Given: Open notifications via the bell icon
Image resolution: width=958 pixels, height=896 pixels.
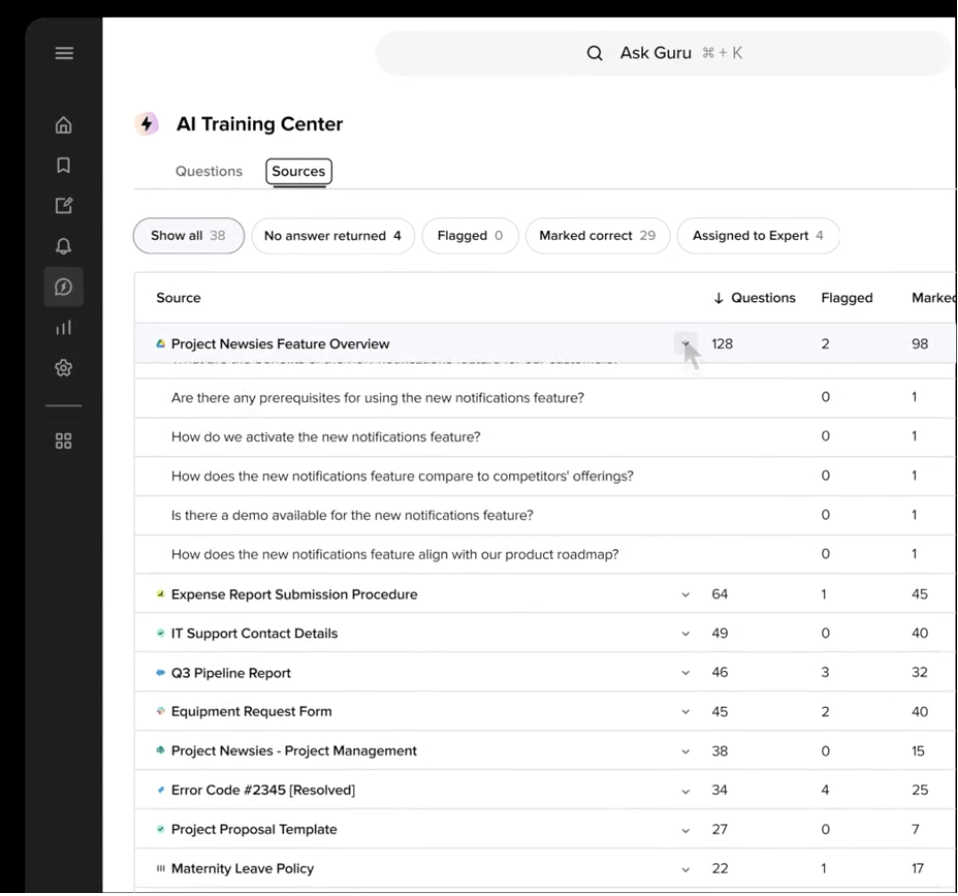Looking at the screenshot, I should [63, 244].
